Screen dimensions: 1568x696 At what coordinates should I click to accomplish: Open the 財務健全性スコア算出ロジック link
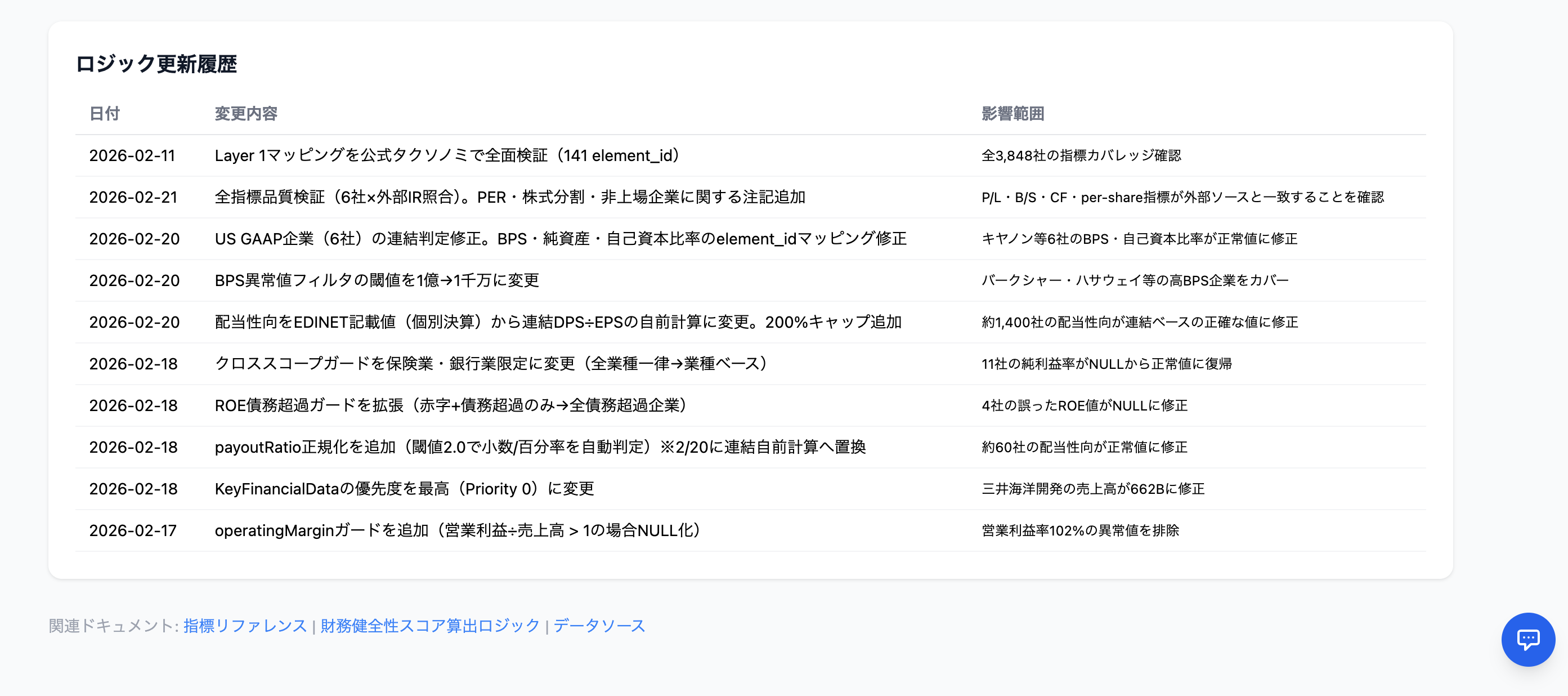click(430, 626)
